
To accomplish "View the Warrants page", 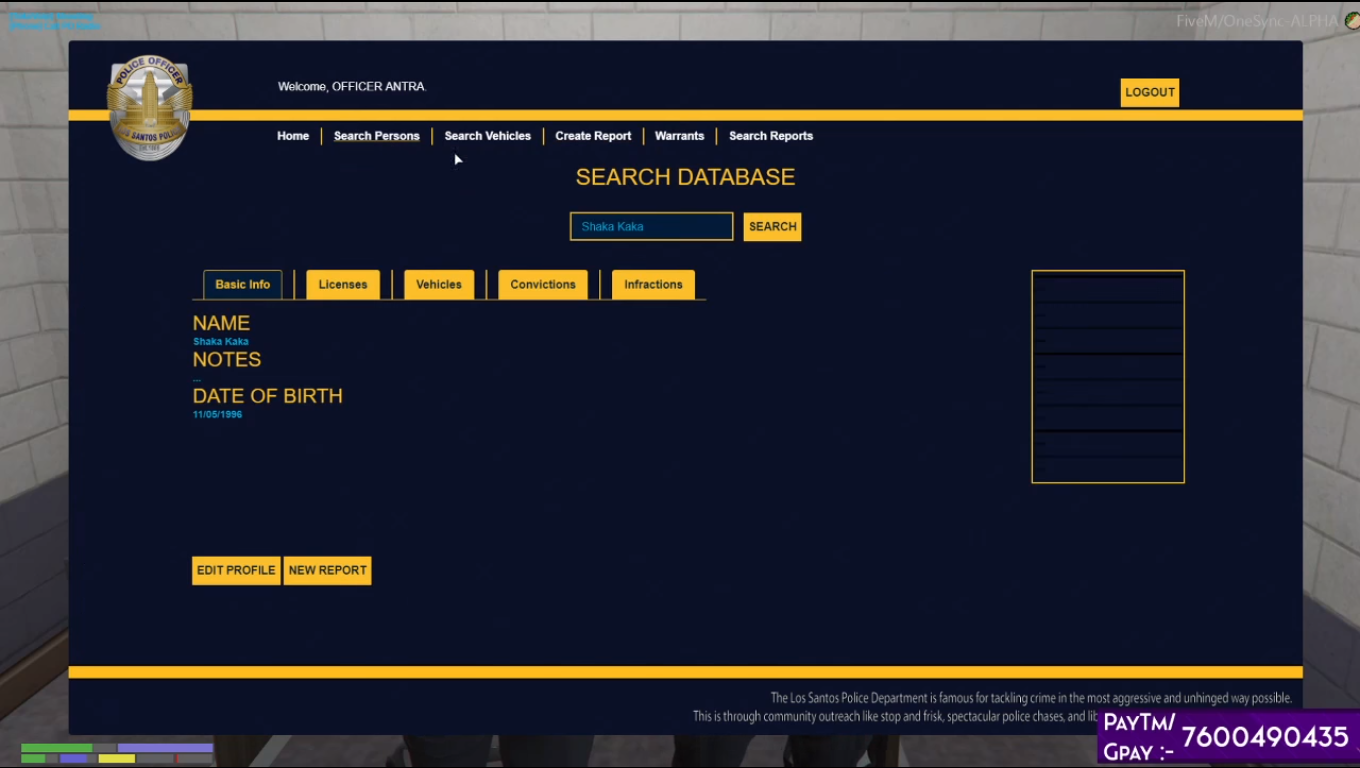I will coord(679,136).
